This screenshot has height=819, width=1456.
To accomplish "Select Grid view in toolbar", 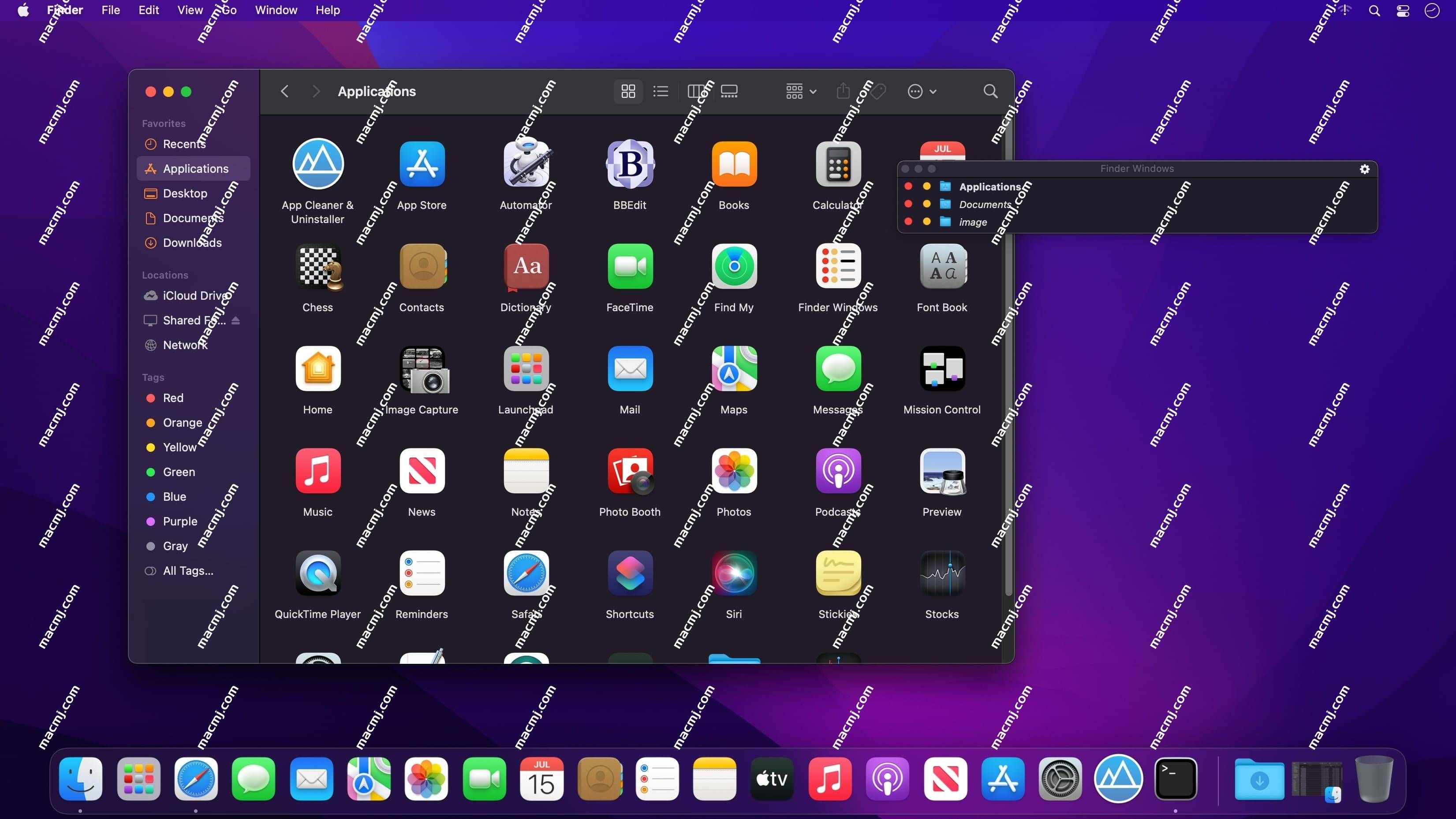I will [x=627, y=91].
